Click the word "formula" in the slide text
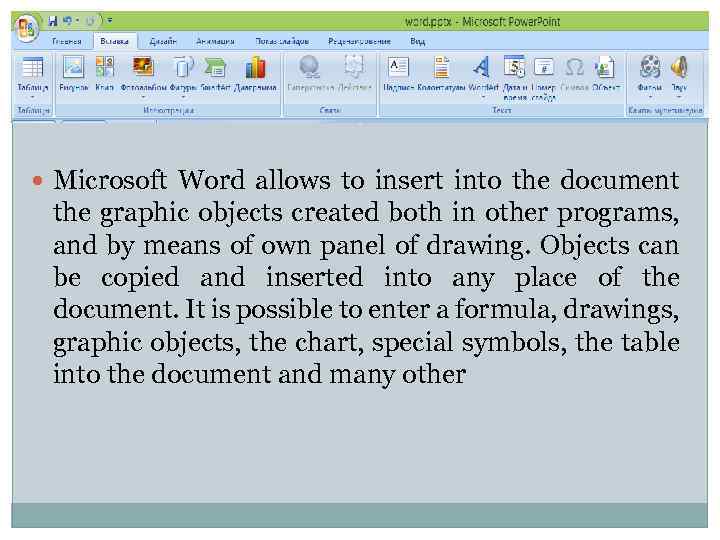Screen dimensions: 720x540 coord(505,309)
